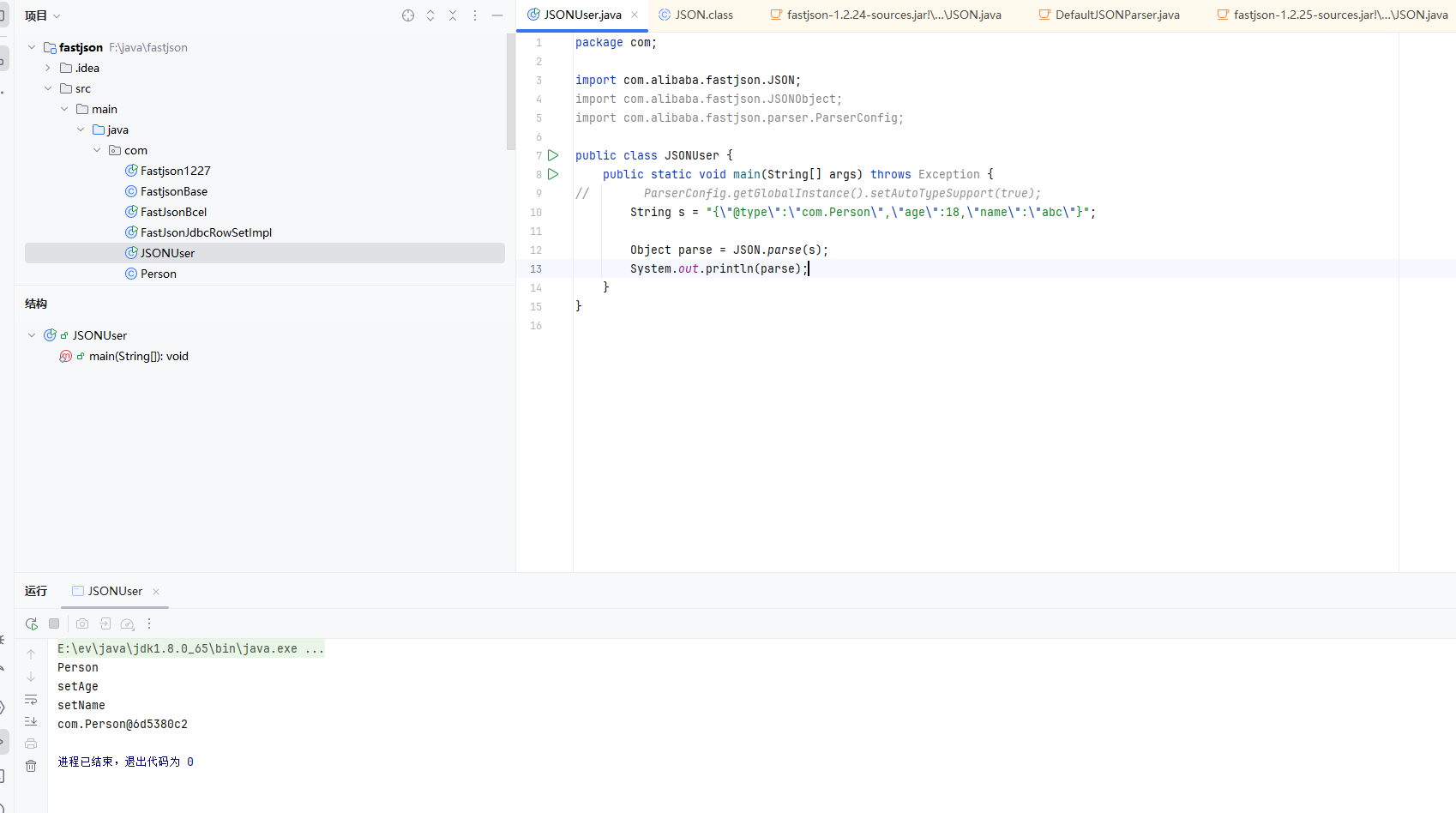
Task: Run class JSONUser via gutter arrow line 7
Action: (553, 155)
